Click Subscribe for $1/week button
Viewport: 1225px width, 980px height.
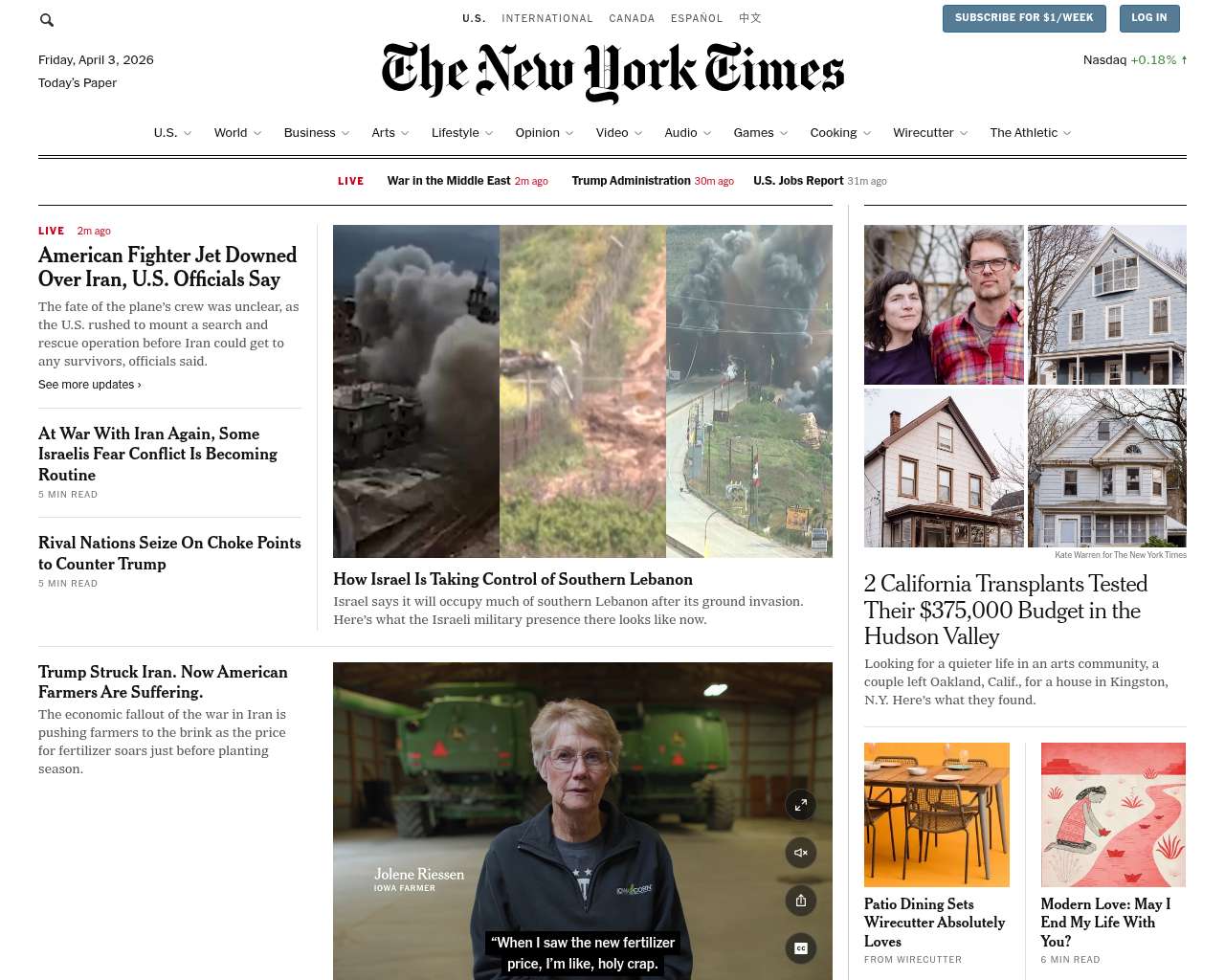point(1024,18)
